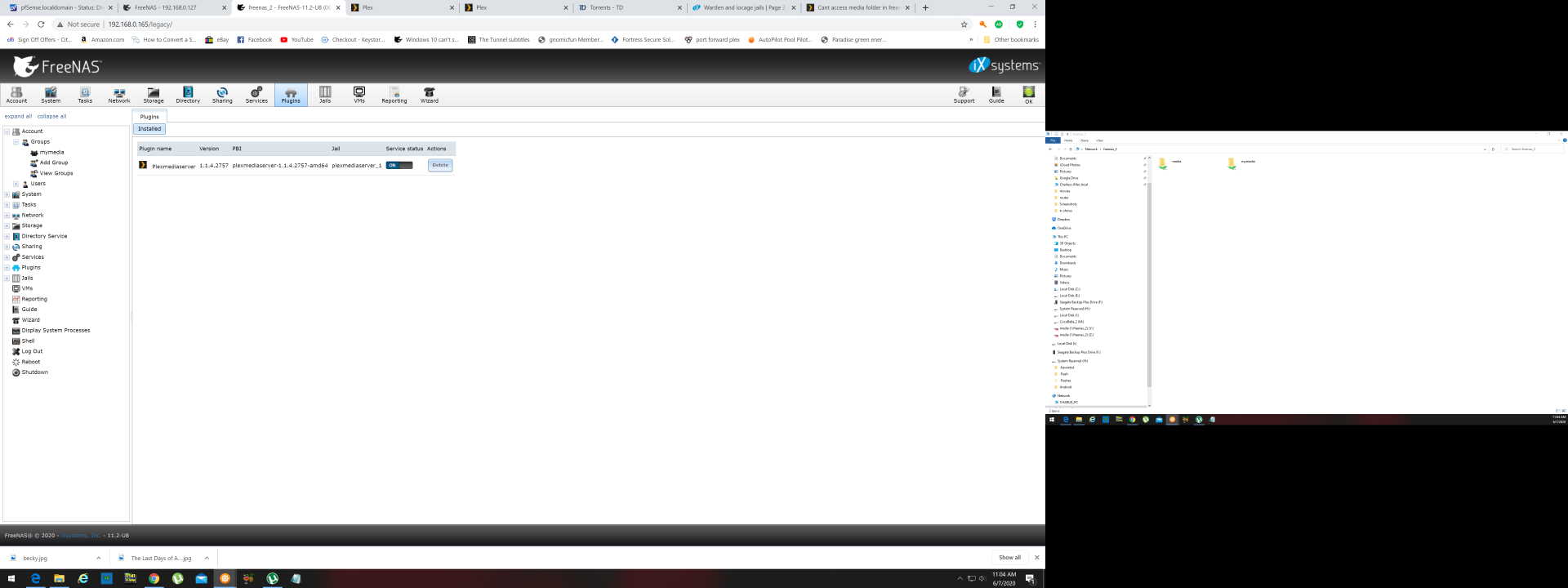Open The Last Days download options arrow

pyautogui.click(x=207, y=558)
